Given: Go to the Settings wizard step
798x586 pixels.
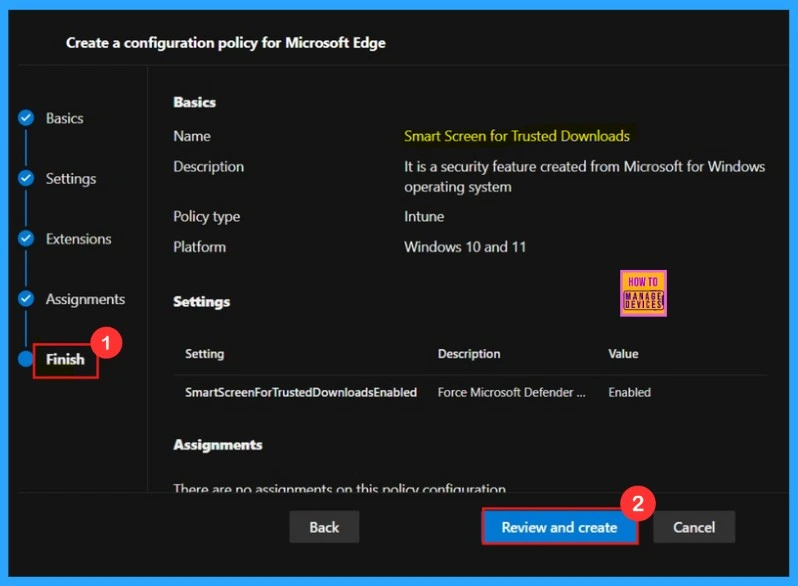Looking at the screenshot, I should (71, 179).
